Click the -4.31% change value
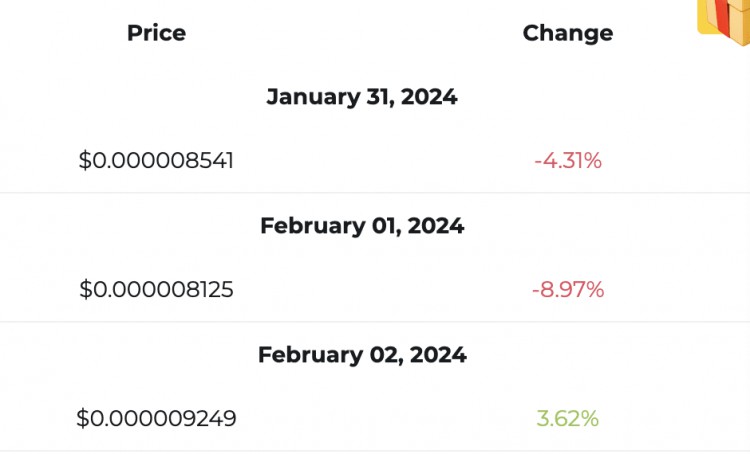Viewport: 750px width, 454px height. coord(568,160)
